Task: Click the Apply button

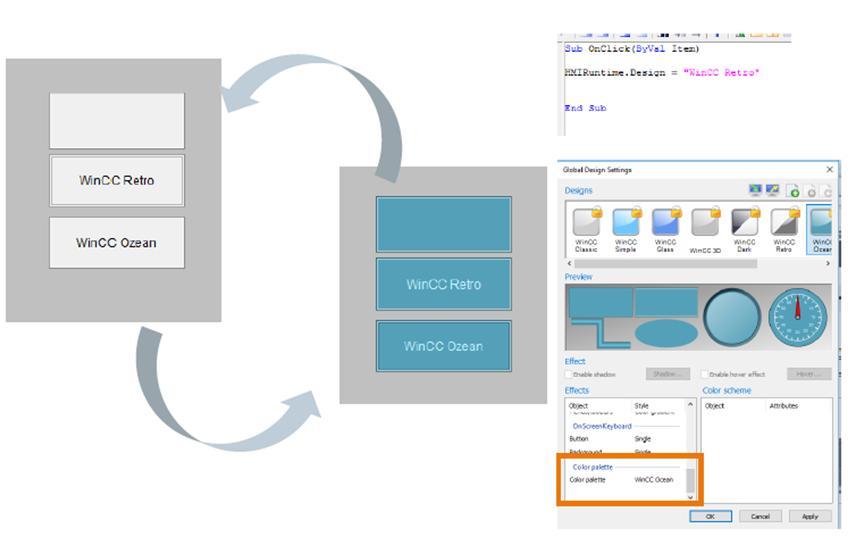Action: point(810,516)
